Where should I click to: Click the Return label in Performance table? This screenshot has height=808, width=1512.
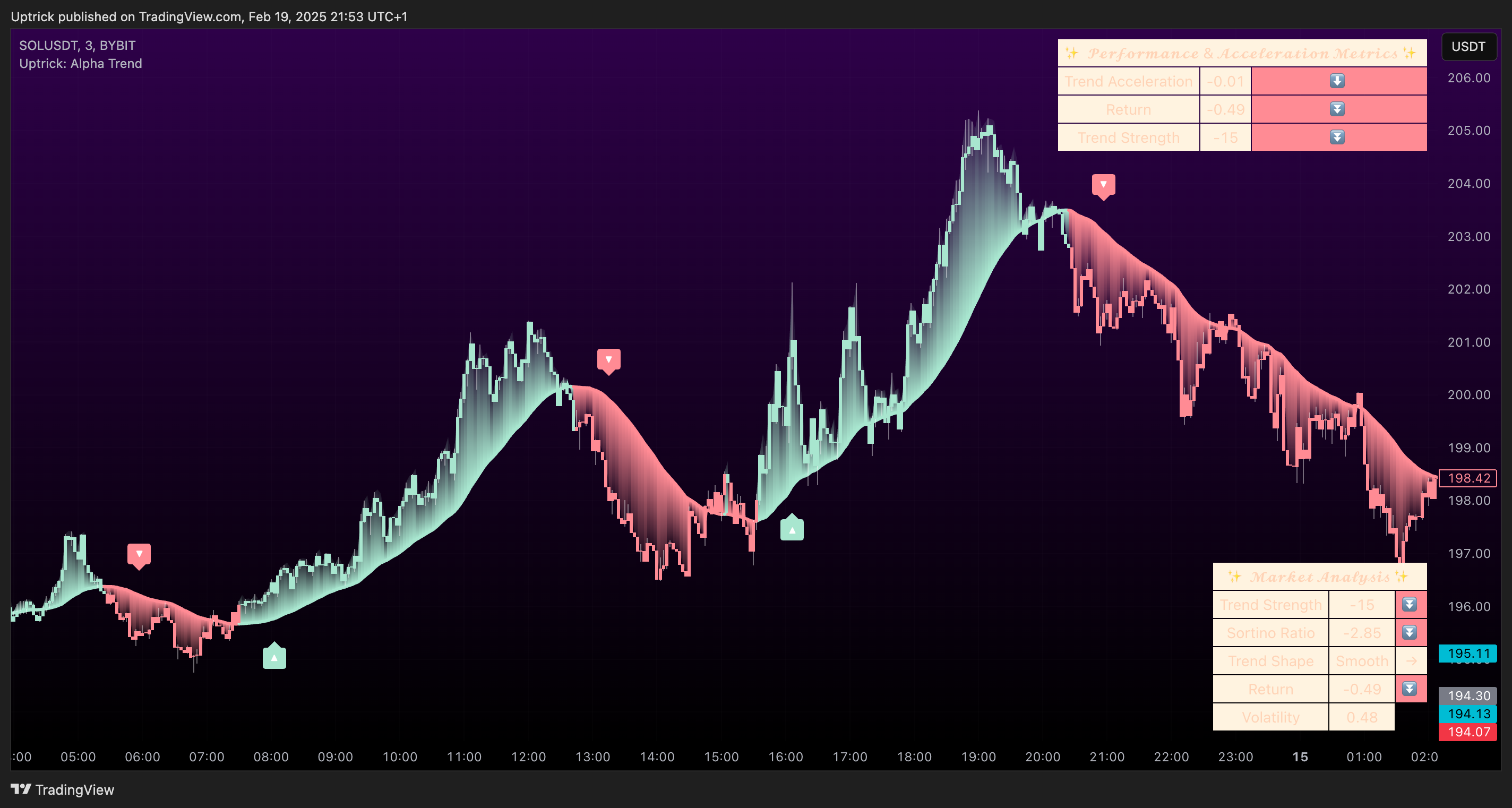coord(1128,110)
